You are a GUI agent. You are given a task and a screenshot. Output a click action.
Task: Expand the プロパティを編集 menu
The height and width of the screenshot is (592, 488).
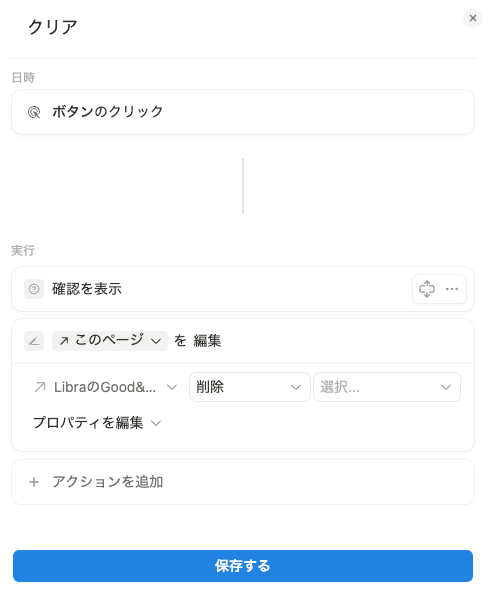click(97, 423)
